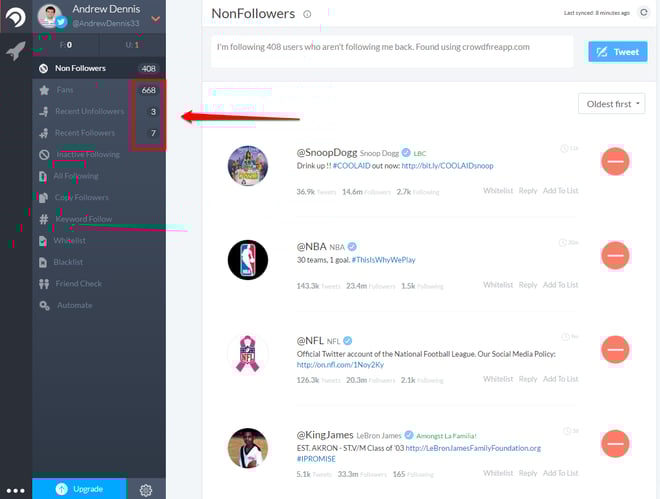Click the Upgrade button
Screen dimensions: 660x499
point(79,488)
